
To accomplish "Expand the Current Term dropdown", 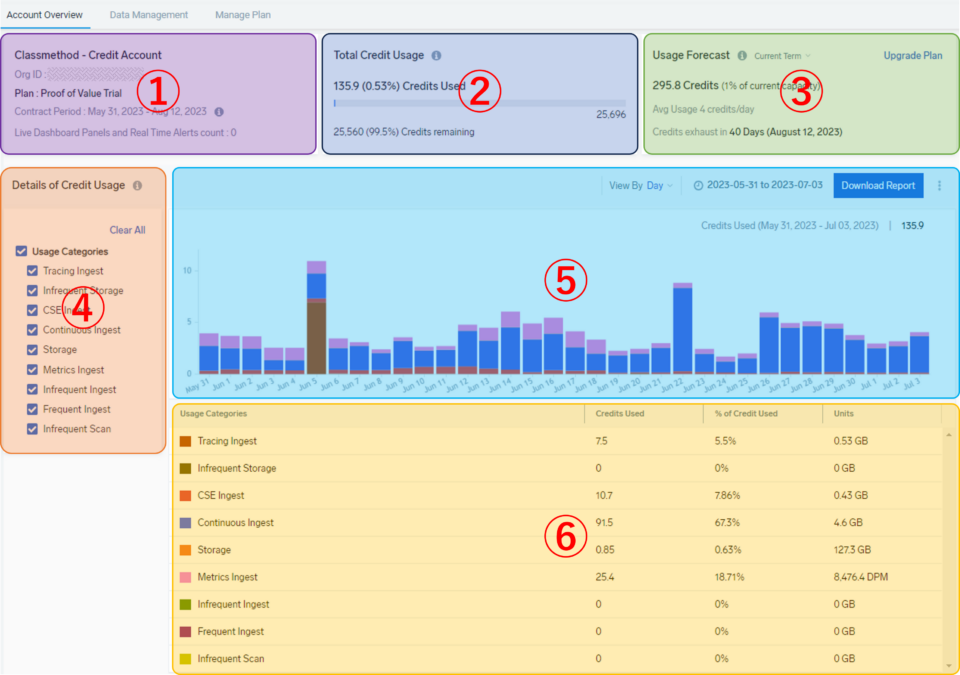I will 782,56.
